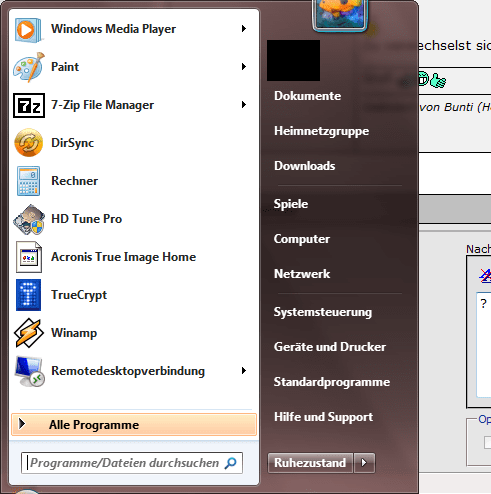Viewport: 491px width, 494px height.
Task: Click the Winamp program label
Action: coord(74,333)
